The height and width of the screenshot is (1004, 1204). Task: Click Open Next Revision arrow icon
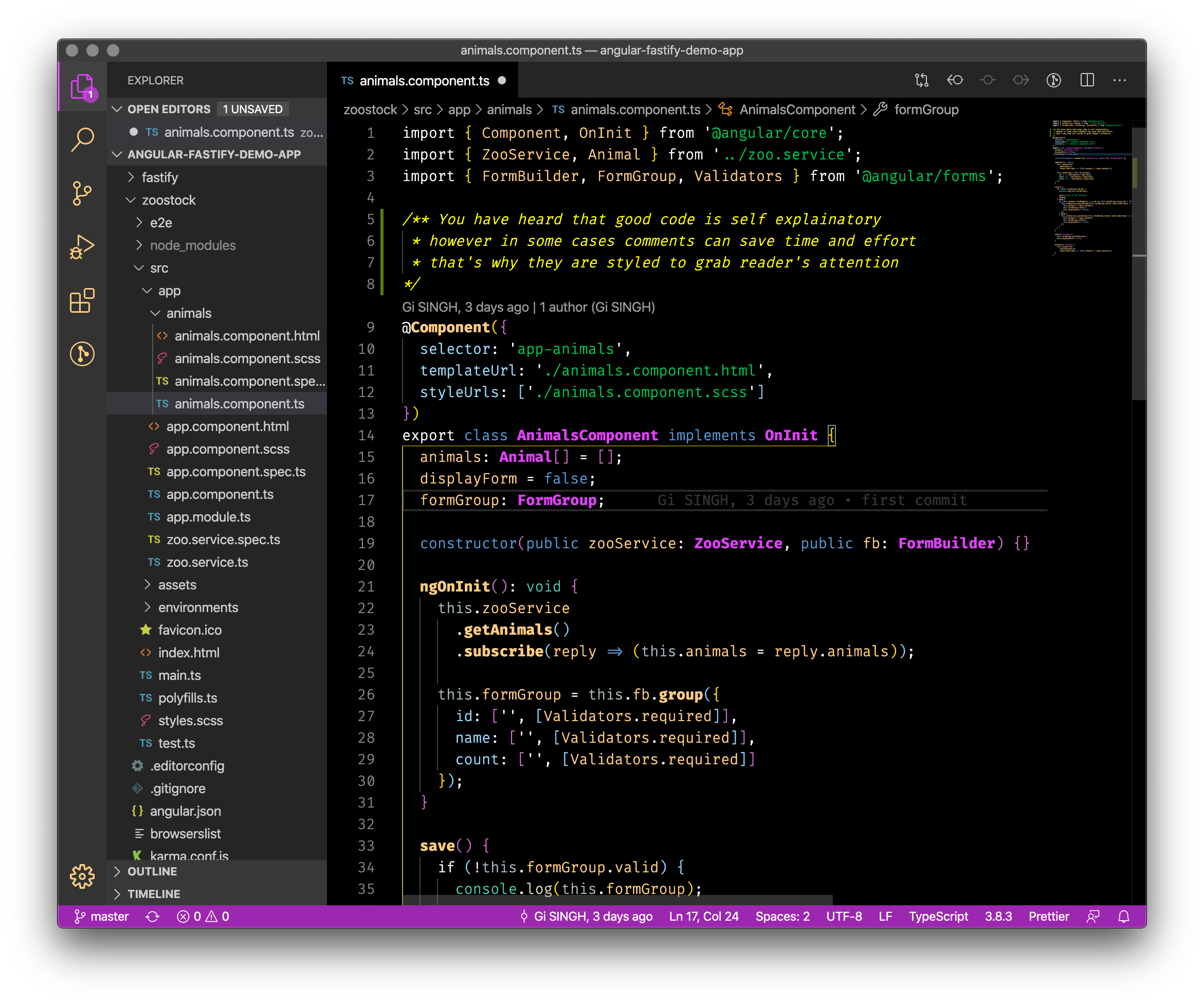tap(1020, 80)
